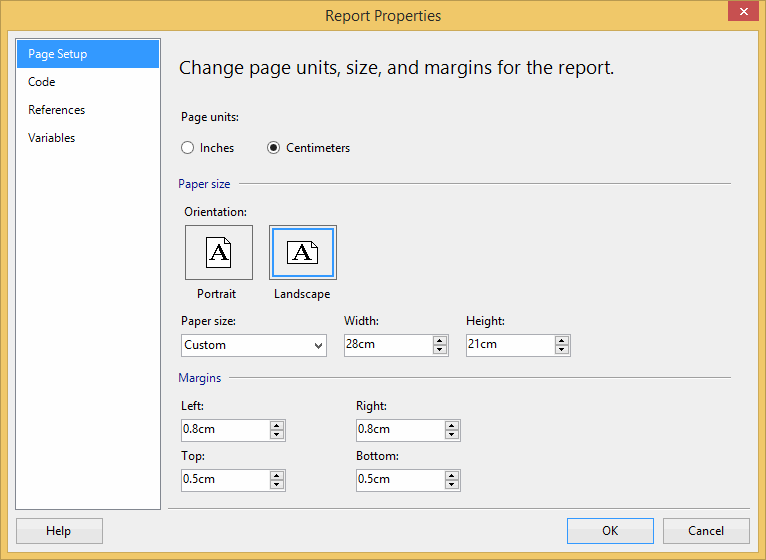This screenshot has width=766, height=560.
Task: Click the OK button
Action: (610, 531)
